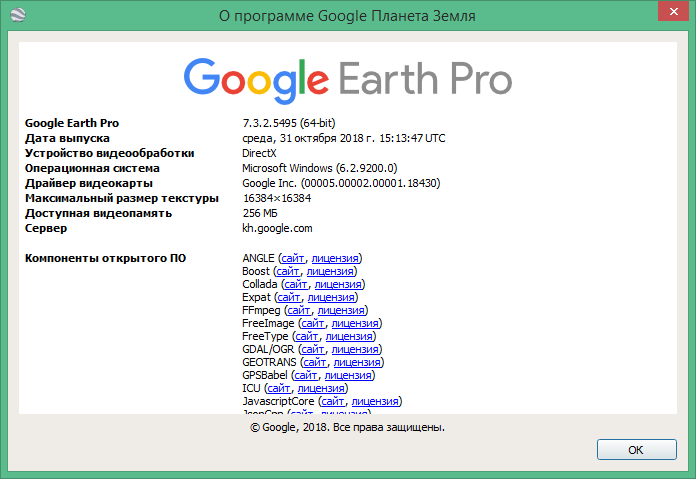Open the GDAL/OGR лицензия link
Image resolution: width=696 pixels, height=479 pixels.
point(355,349)
